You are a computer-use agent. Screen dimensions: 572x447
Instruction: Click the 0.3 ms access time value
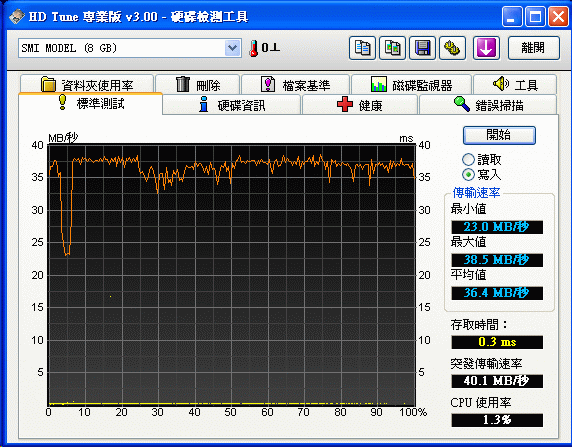click(497, 342)
